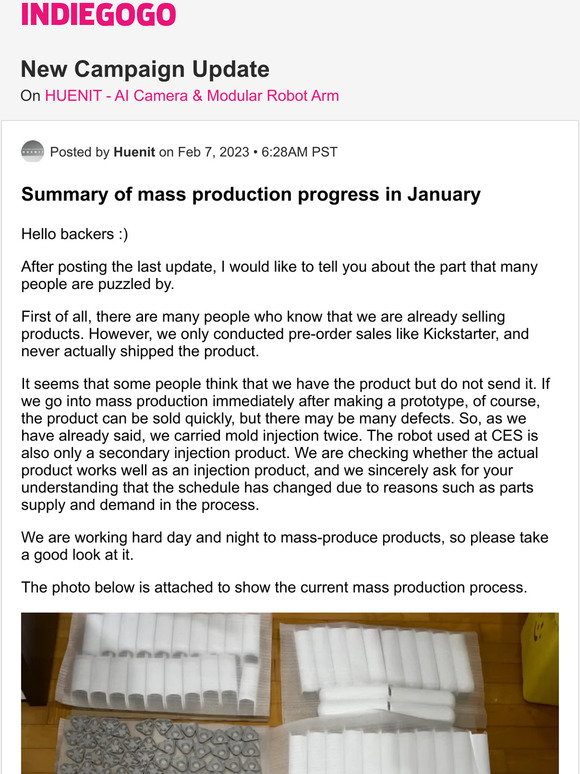Click the Huenit profile avatar
Viewport: 580px width, 774px height.
pos(33,152)
